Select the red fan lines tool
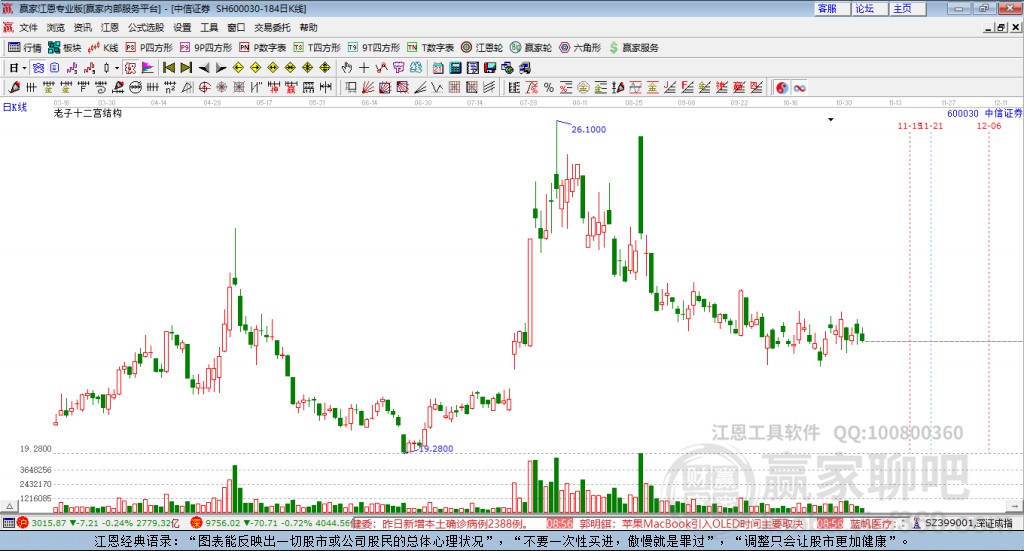 [x=368, y=87]
